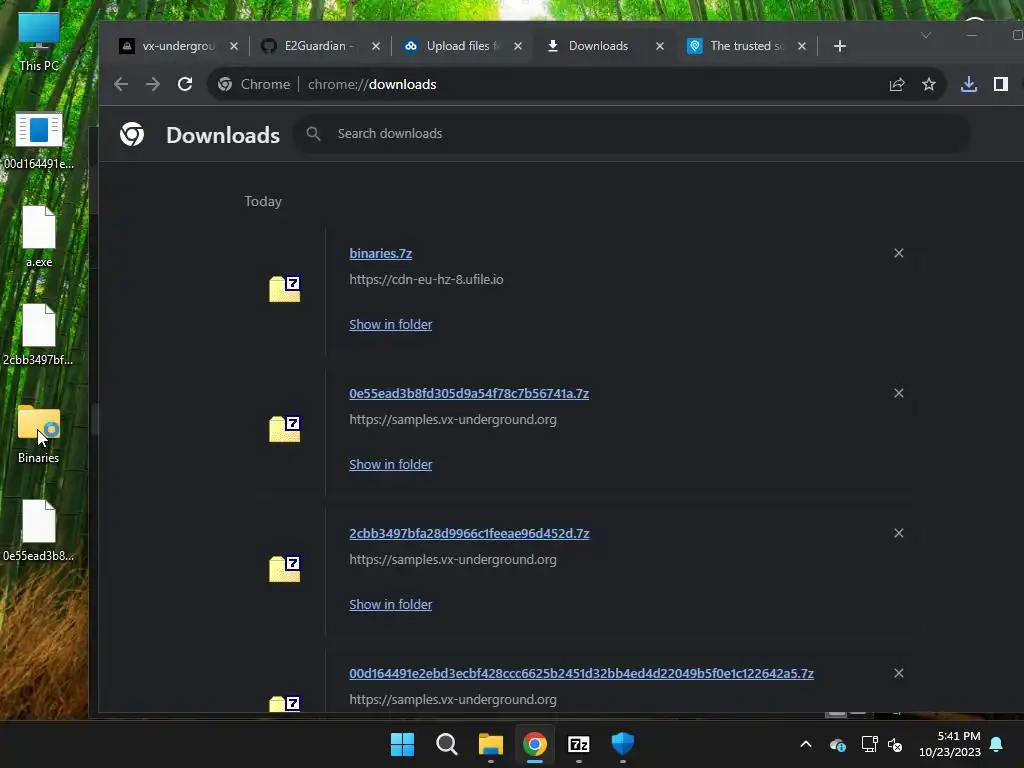The height and width of the screenshot is (768, 1024).
Task: Close The trusted source tab
Action: 802,46
